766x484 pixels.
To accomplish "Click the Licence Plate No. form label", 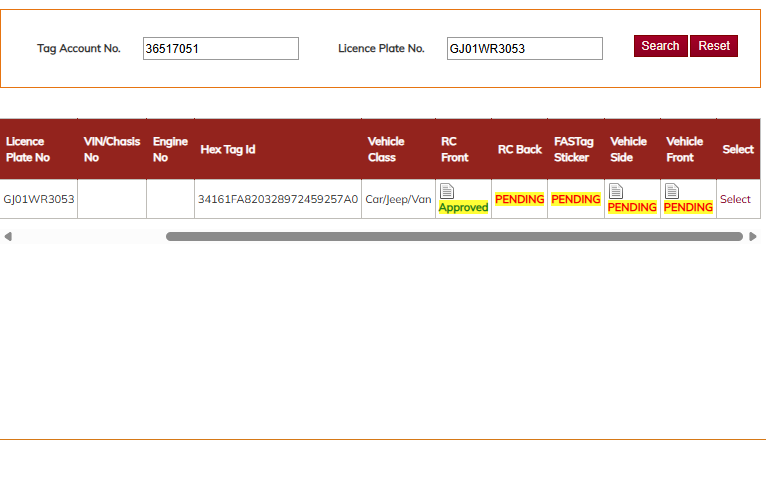I will tap(381, 48).
